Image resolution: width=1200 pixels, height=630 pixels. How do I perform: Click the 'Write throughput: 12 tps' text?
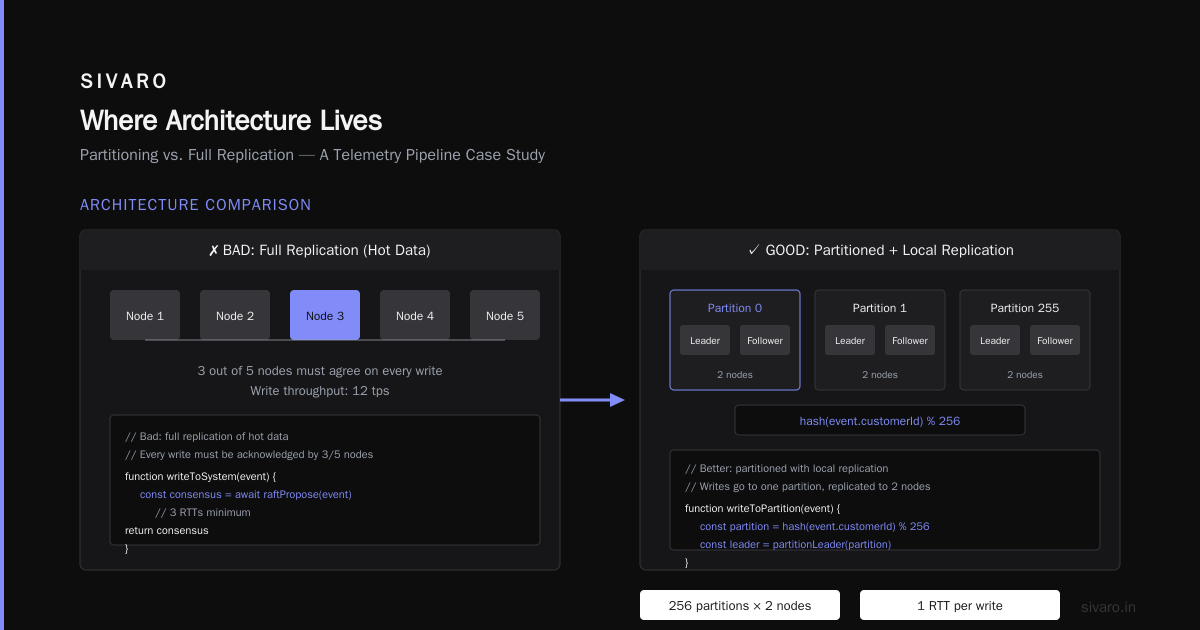click(x=320, y=391)
